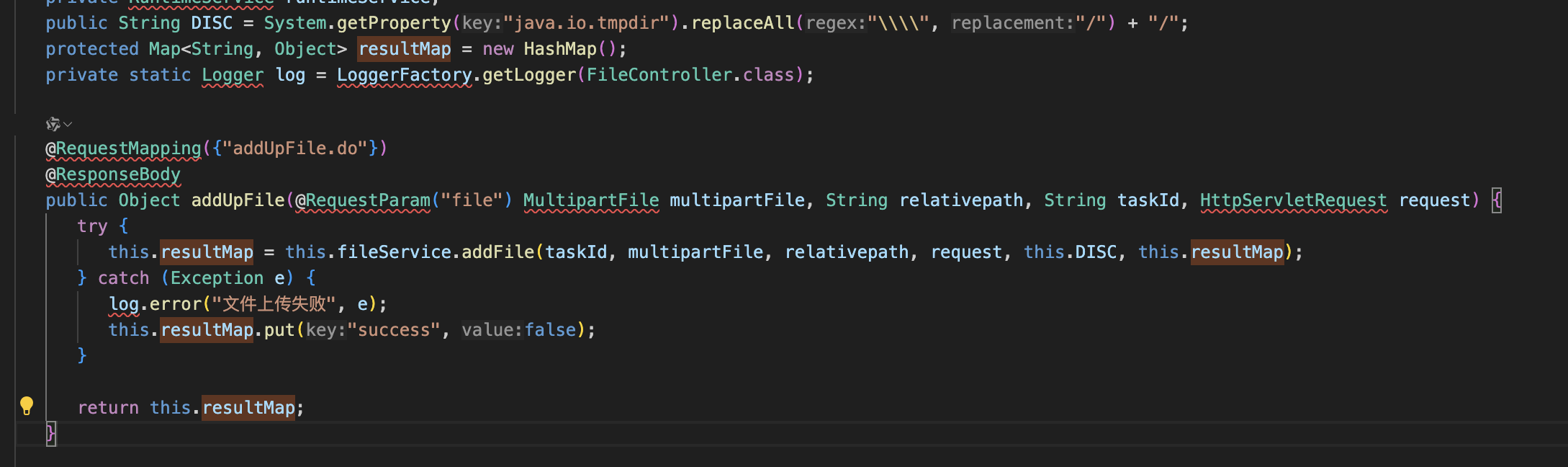Image resolution: width=1568 pixels, height=467 pixels.
Task: Click the false value in the put call
Action: pos(550,330)
